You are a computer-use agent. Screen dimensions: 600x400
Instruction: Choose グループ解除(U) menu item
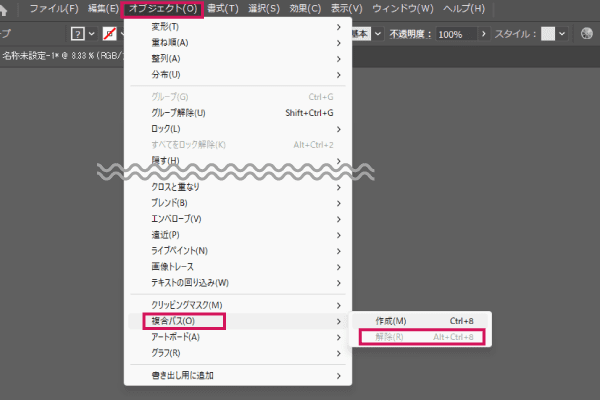(238, 113)
